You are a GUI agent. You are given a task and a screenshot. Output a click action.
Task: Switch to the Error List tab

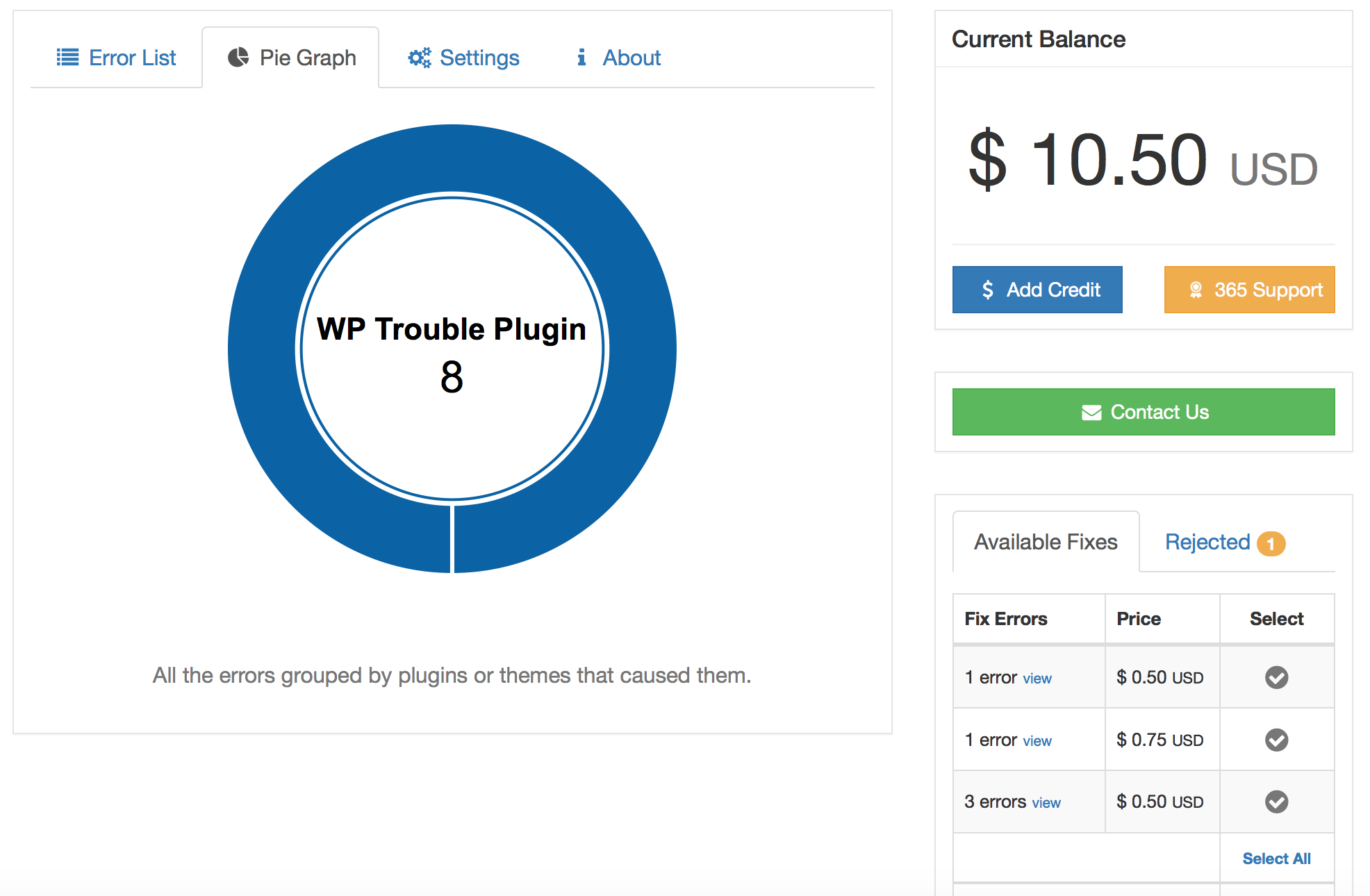point(116,58)
